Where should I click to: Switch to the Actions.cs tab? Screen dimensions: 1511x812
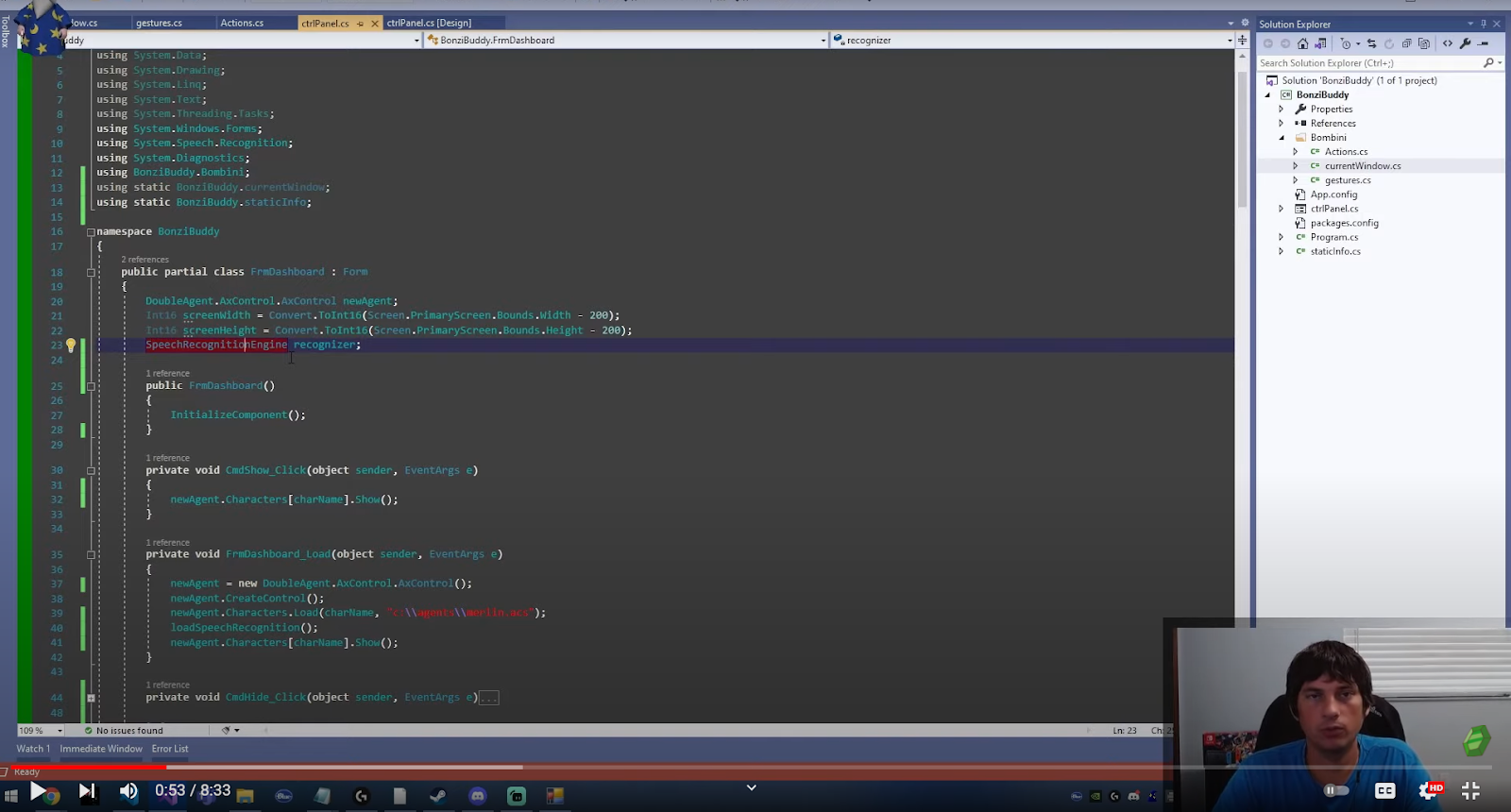[242, 23]
